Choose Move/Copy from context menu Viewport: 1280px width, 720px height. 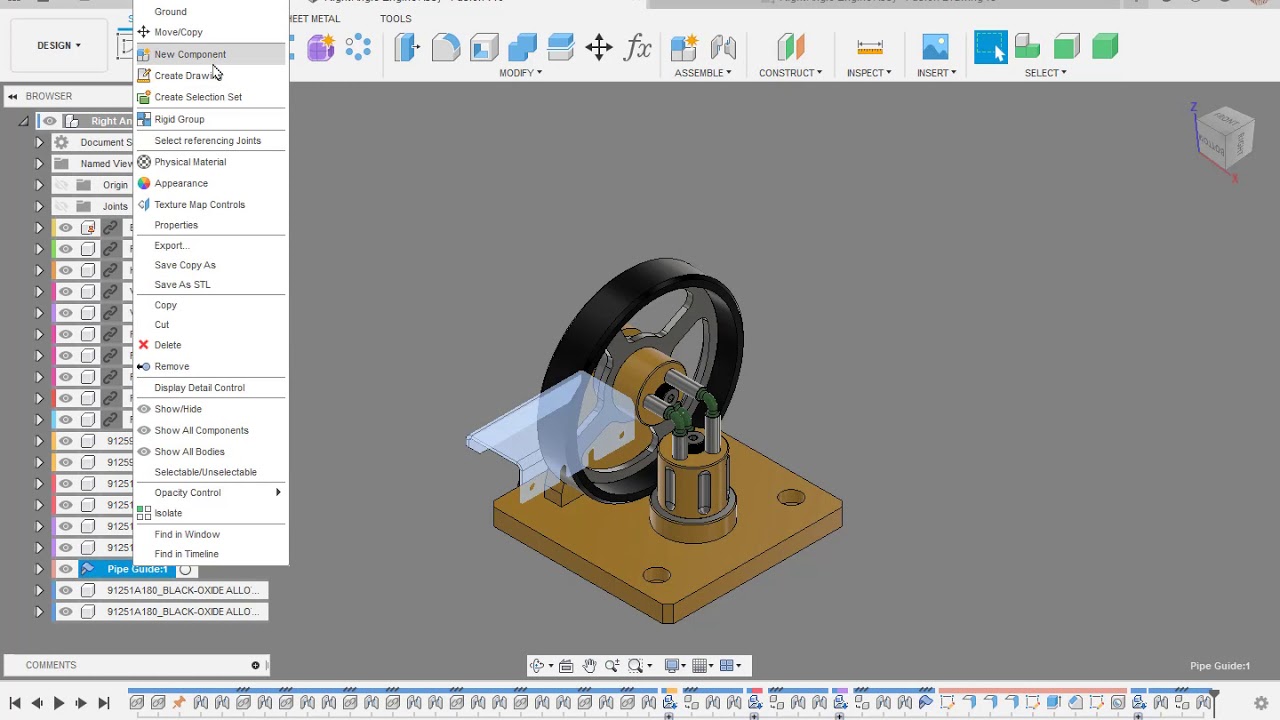pos(211,32)
